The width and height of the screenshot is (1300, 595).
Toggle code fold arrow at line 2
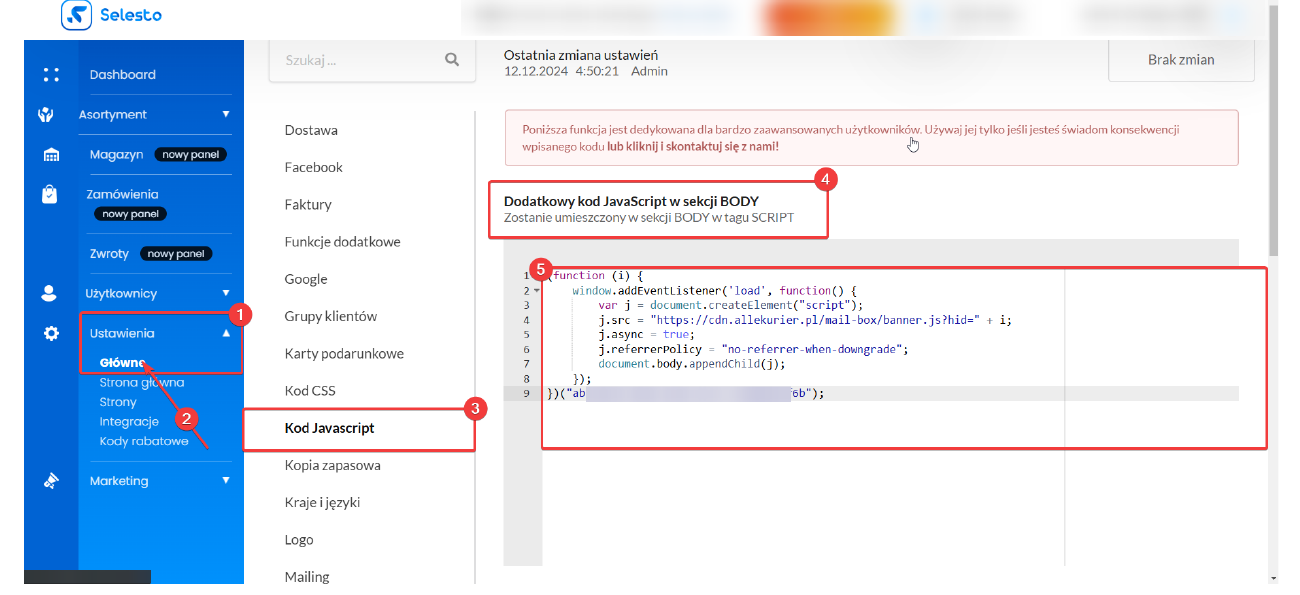click(537, 291)
